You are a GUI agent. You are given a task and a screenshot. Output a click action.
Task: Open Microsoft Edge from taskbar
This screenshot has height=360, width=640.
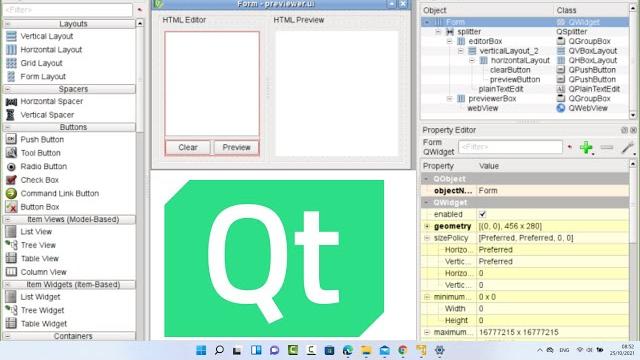click(348, 350)
